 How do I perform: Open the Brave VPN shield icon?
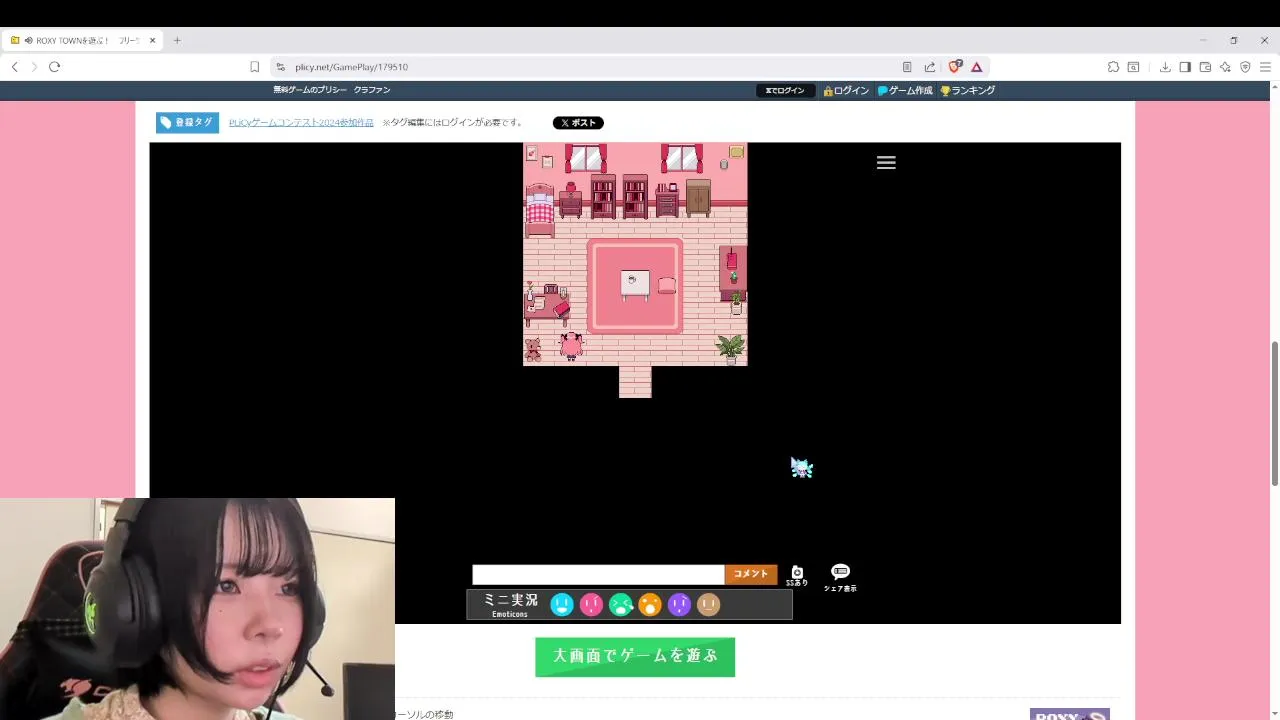click(1245, 67)
